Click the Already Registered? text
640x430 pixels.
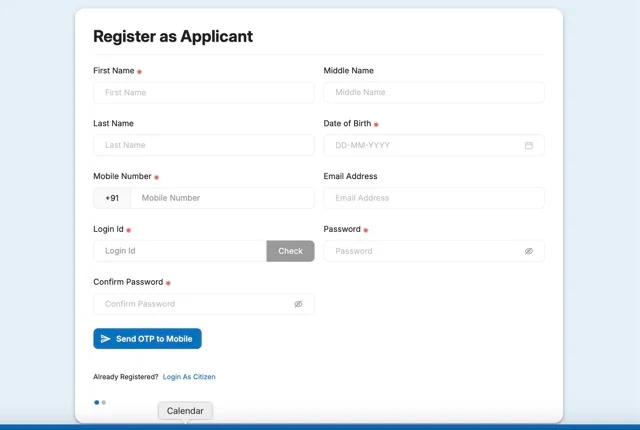tap(126, 377)
